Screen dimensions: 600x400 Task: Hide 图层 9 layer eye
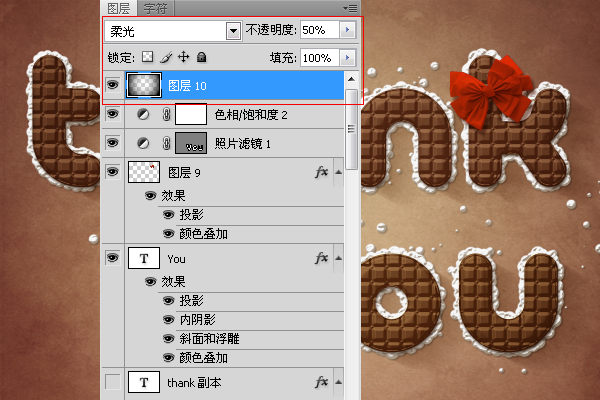[112, 171]
